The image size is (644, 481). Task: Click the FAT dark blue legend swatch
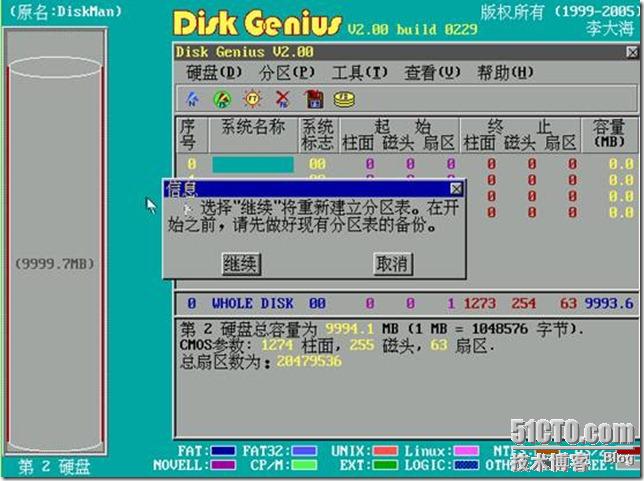[223, 451]
